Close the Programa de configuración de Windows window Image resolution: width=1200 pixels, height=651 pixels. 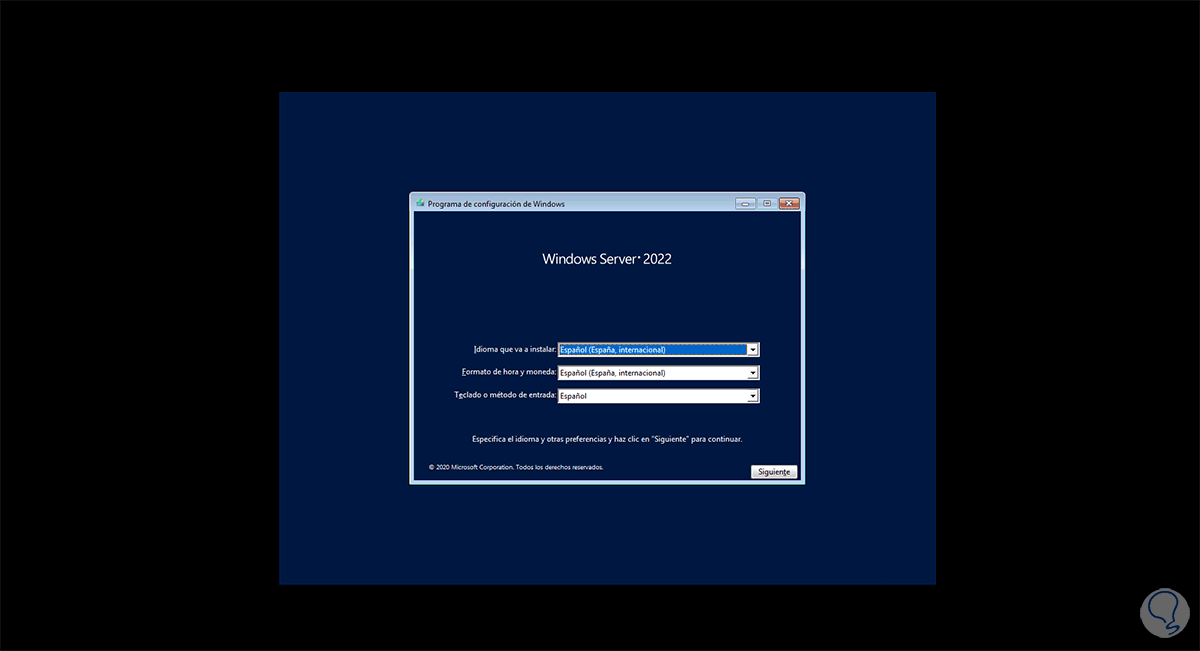tap(789, 203)
